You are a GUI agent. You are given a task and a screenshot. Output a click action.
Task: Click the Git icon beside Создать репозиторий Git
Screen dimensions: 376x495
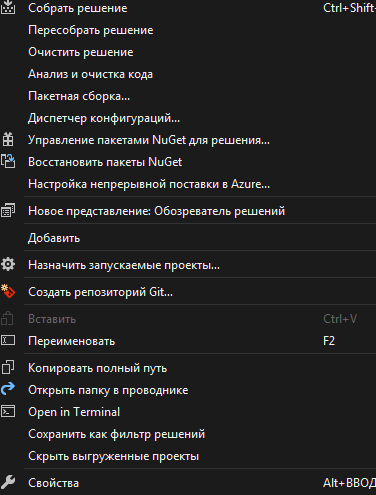click(8, 291)
